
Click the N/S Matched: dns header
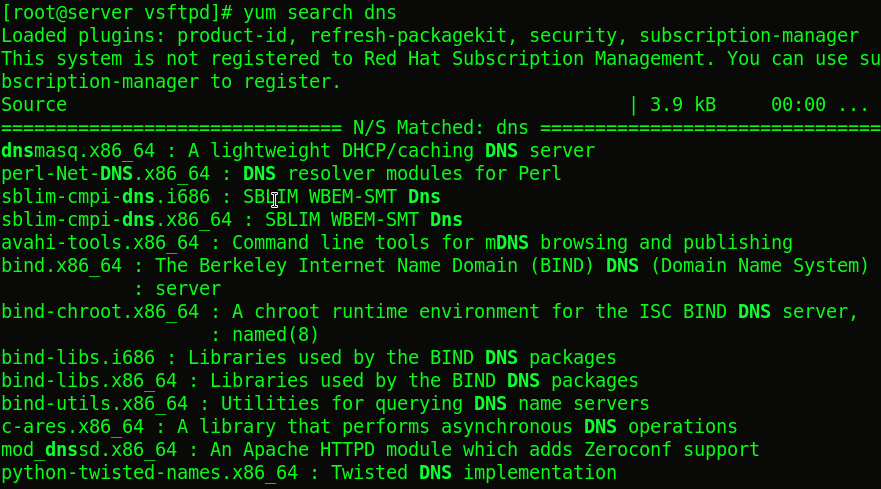point(440,128)
